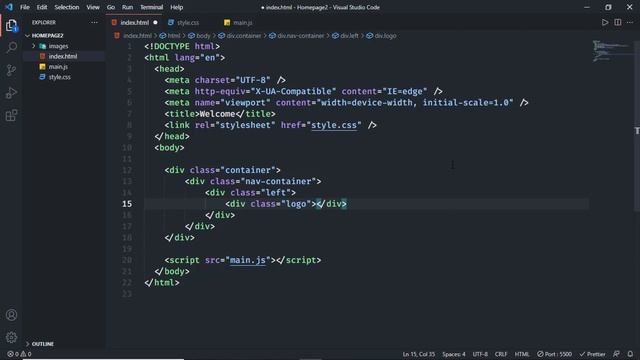The height and width of the screenshot is (360, 640).
Task: Select index.html in the Explorer tree
Action: click(62, 56)
